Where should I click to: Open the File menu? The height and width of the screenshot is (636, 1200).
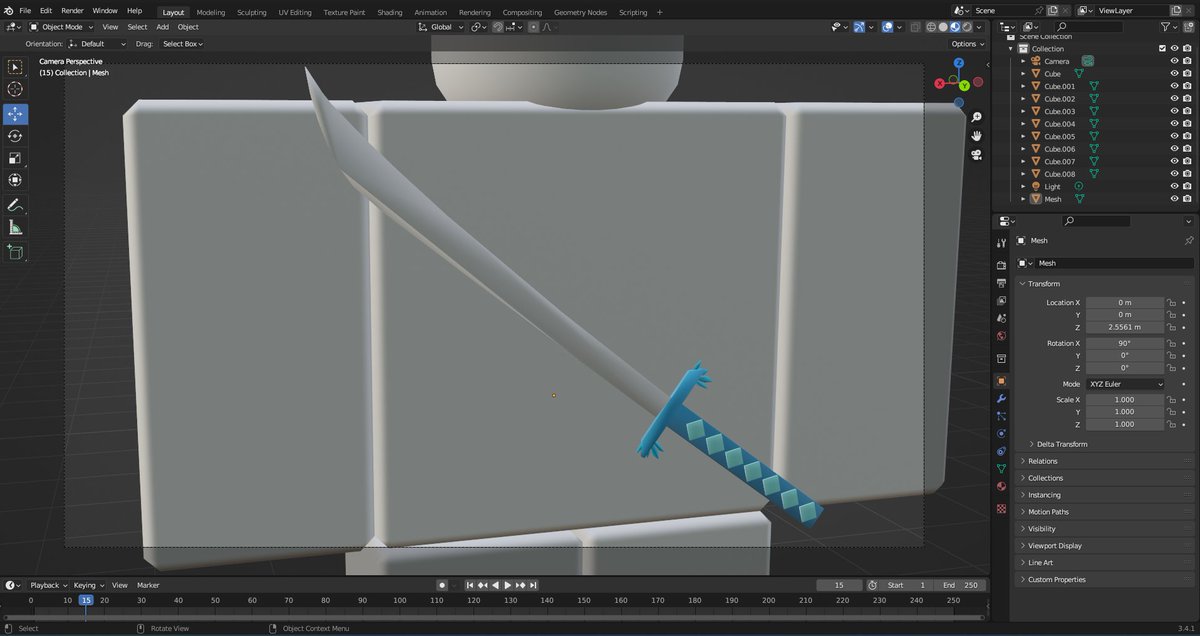[x=25, y=10]
